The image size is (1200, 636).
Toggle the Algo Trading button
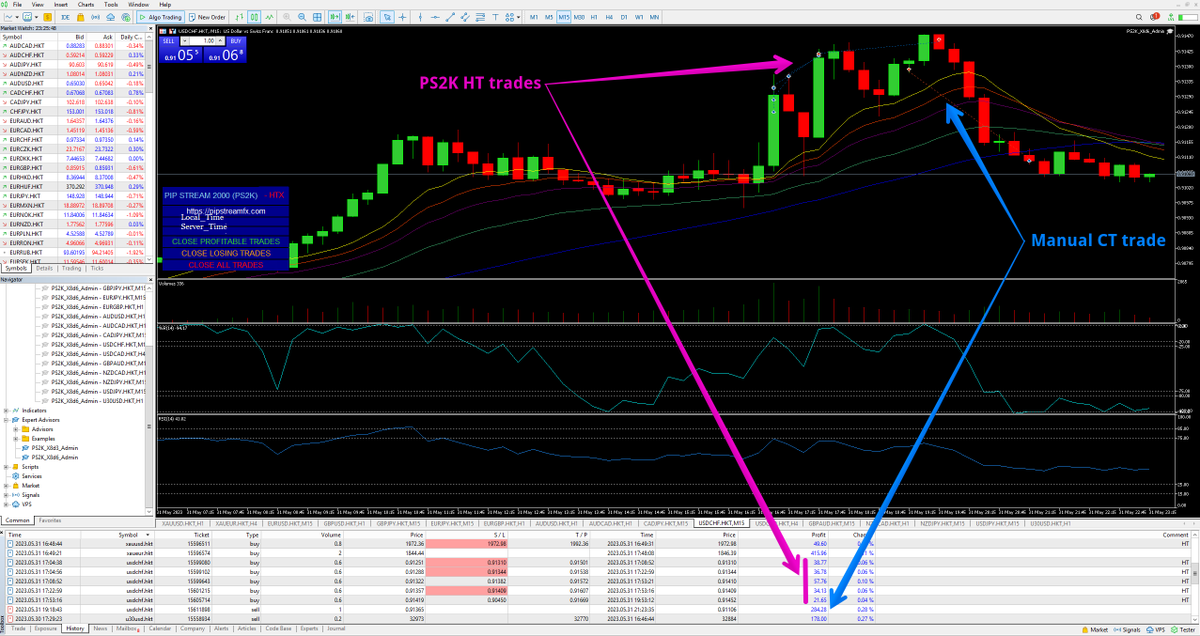point(160,17)
